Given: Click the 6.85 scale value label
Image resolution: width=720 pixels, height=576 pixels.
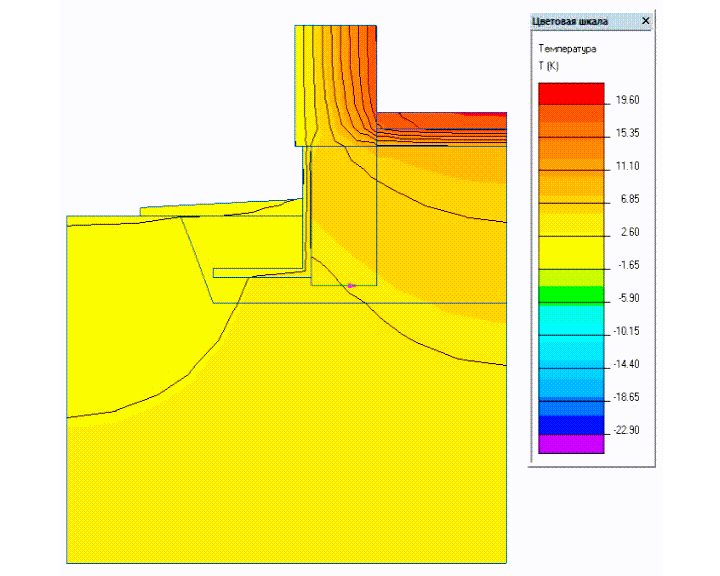Looking at the screenshot, I should click(629, 199).
